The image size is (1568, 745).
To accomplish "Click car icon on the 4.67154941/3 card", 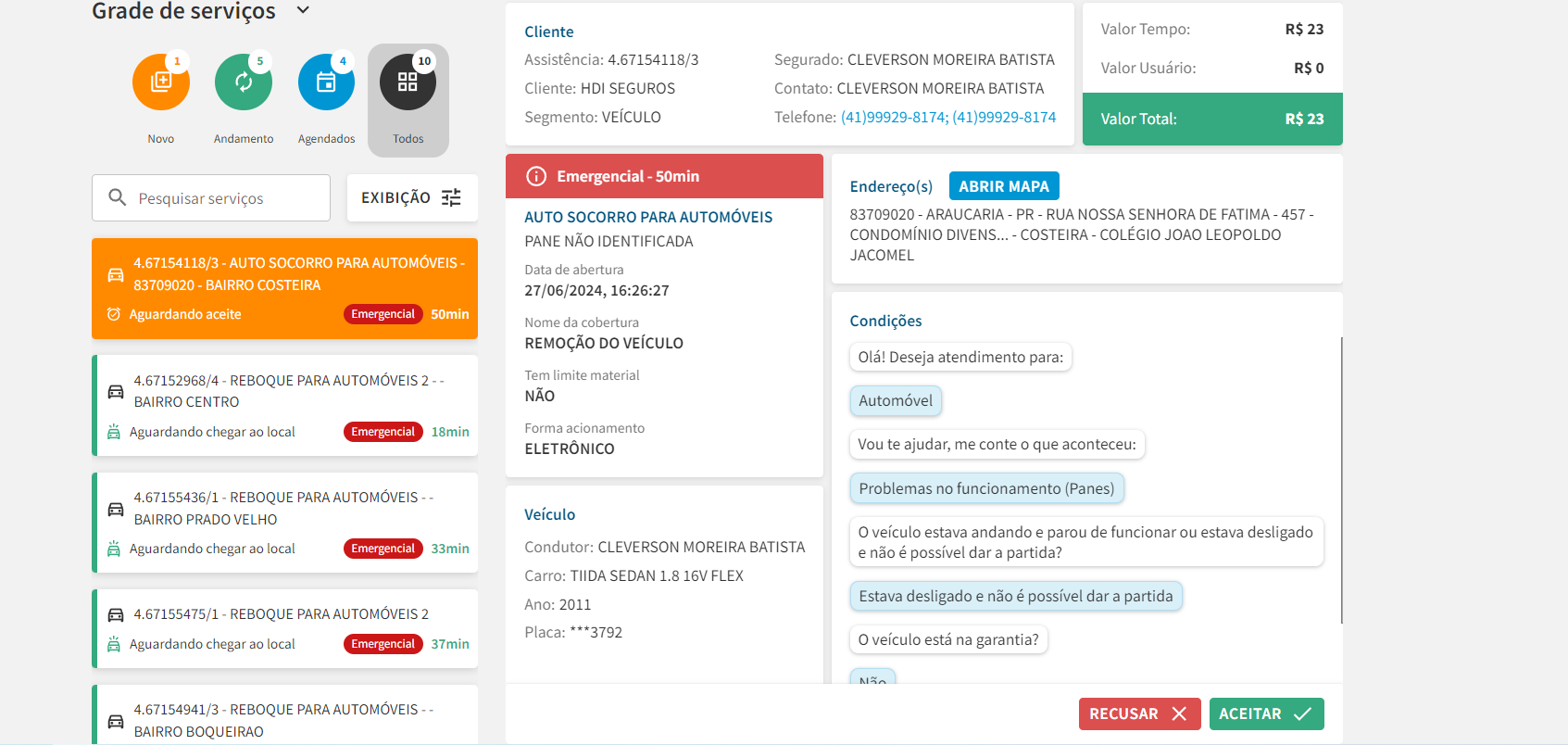I will tap(116, 721).
